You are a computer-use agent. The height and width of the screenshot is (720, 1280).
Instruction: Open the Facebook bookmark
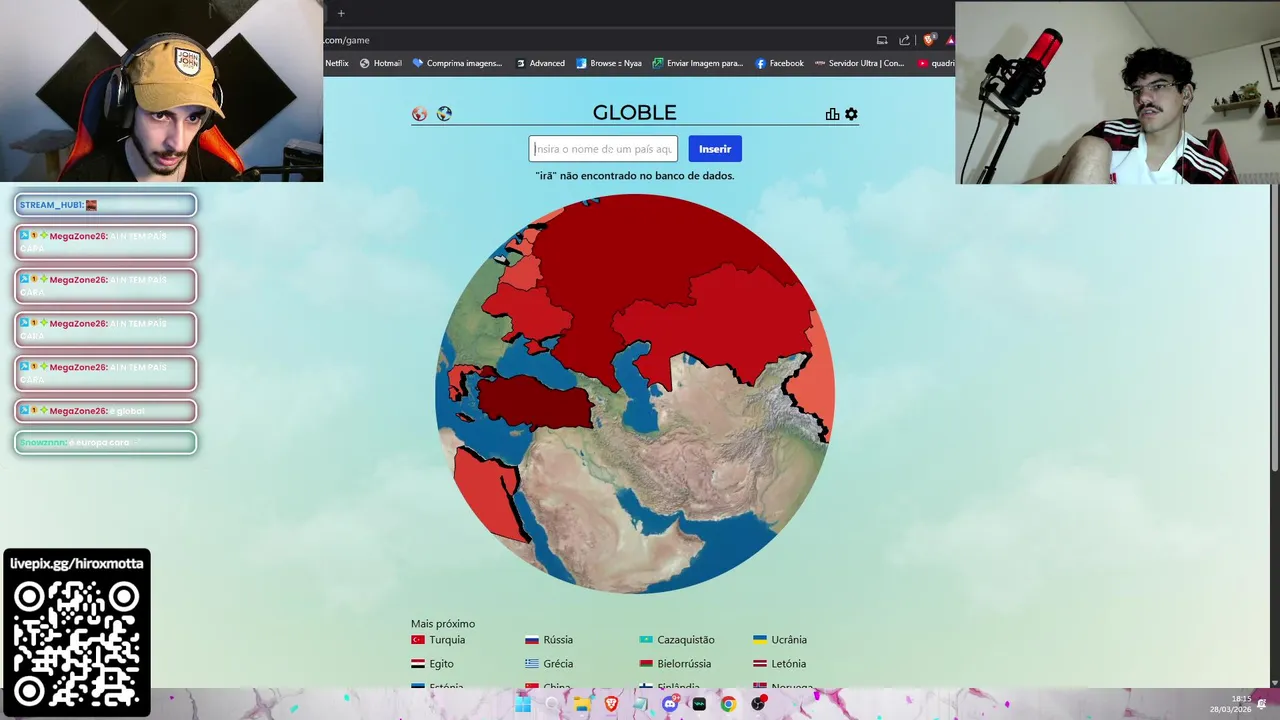[779, 63]
